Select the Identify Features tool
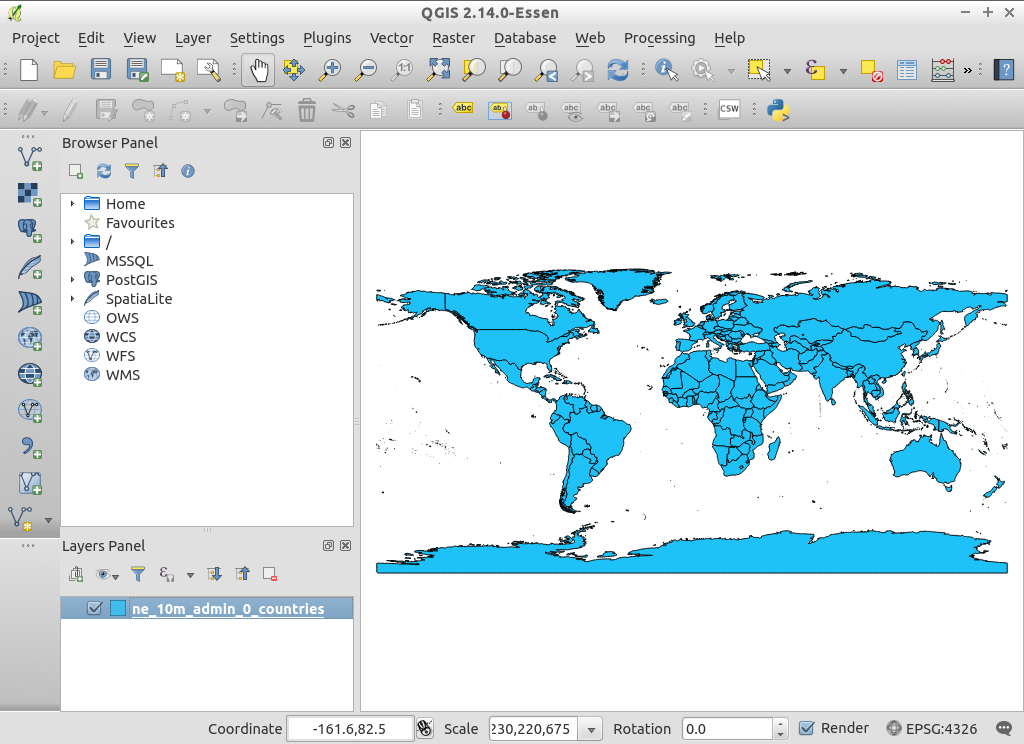This screenshot has height=744, width=1024. tap(667, 70)
